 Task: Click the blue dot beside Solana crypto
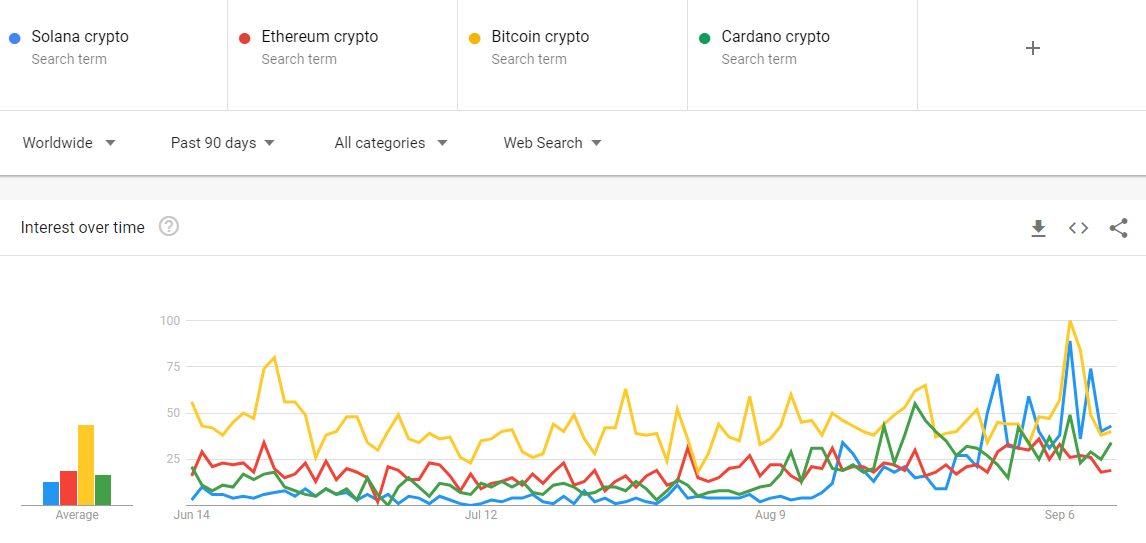tap(14, 38)
